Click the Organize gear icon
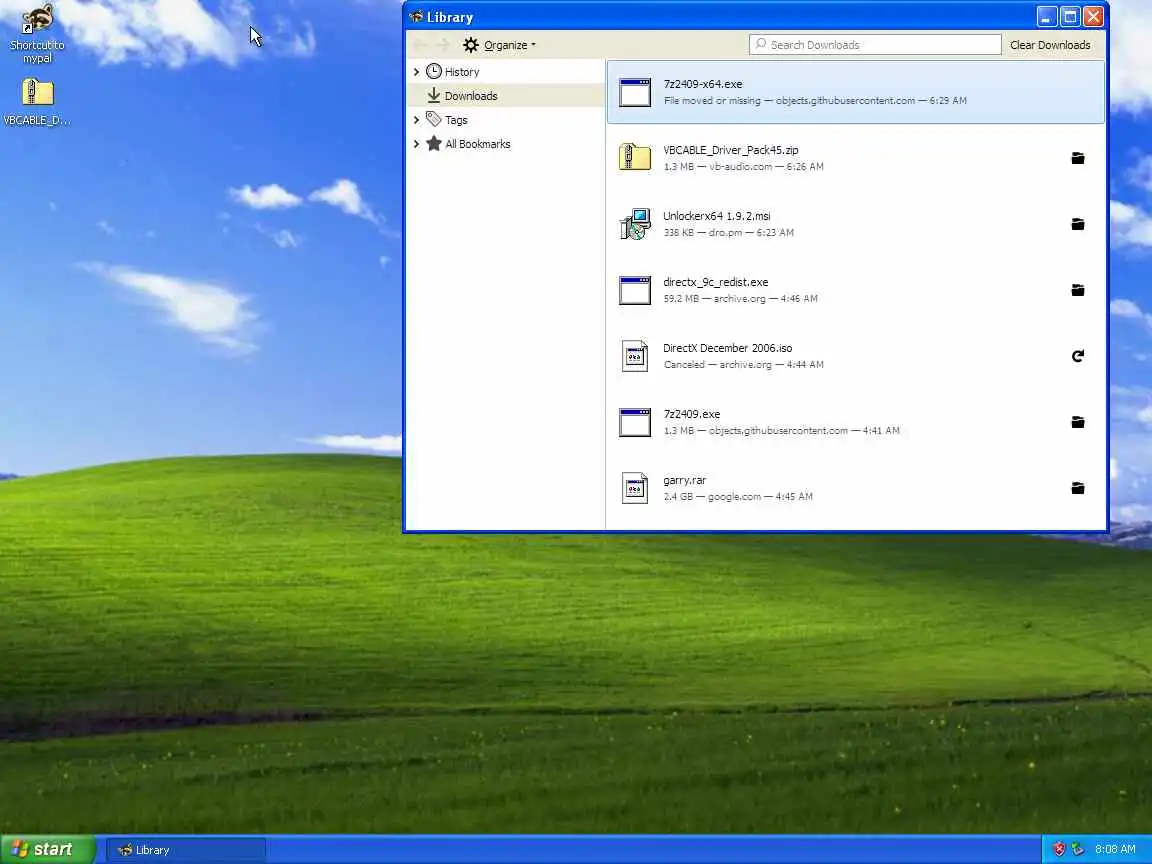1152x864 pixels. pyautogui.click(x=470, y=45)
